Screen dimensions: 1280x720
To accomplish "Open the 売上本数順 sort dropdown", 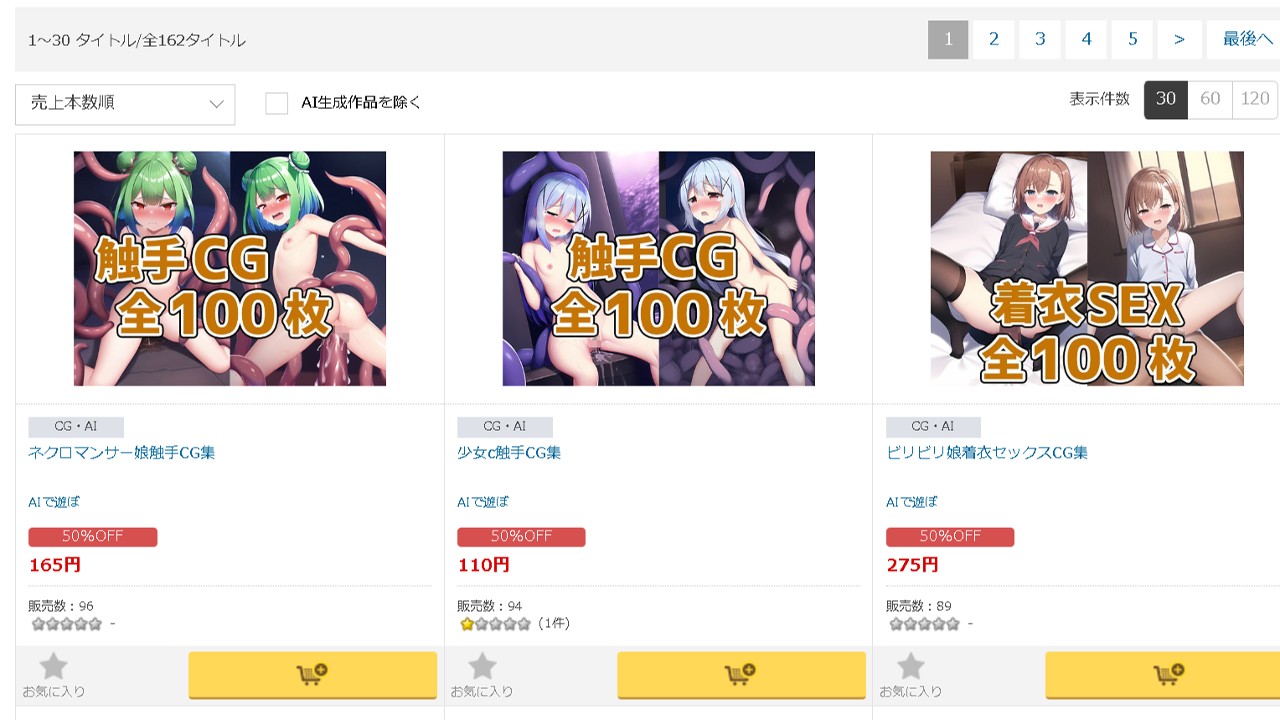I will pos(125,104).
